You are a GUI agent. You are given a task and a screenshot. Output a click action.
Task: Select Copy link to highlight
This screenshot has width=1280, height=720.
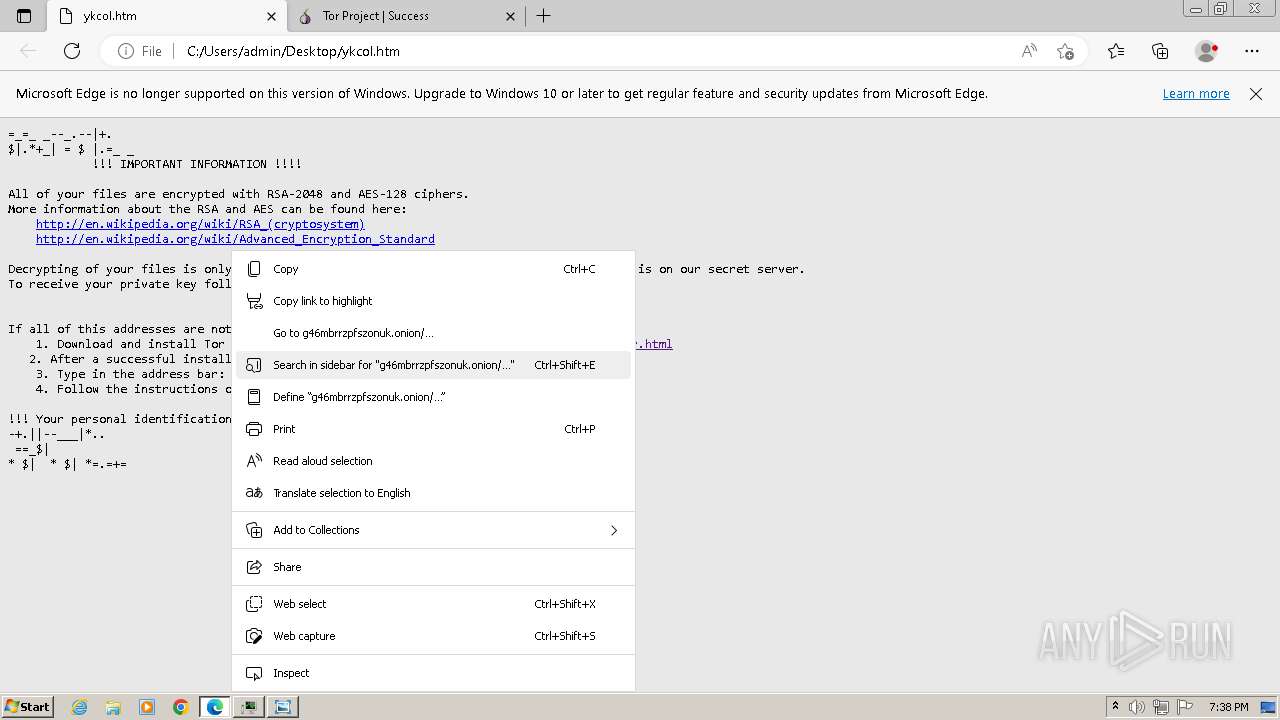pos(433,301)
